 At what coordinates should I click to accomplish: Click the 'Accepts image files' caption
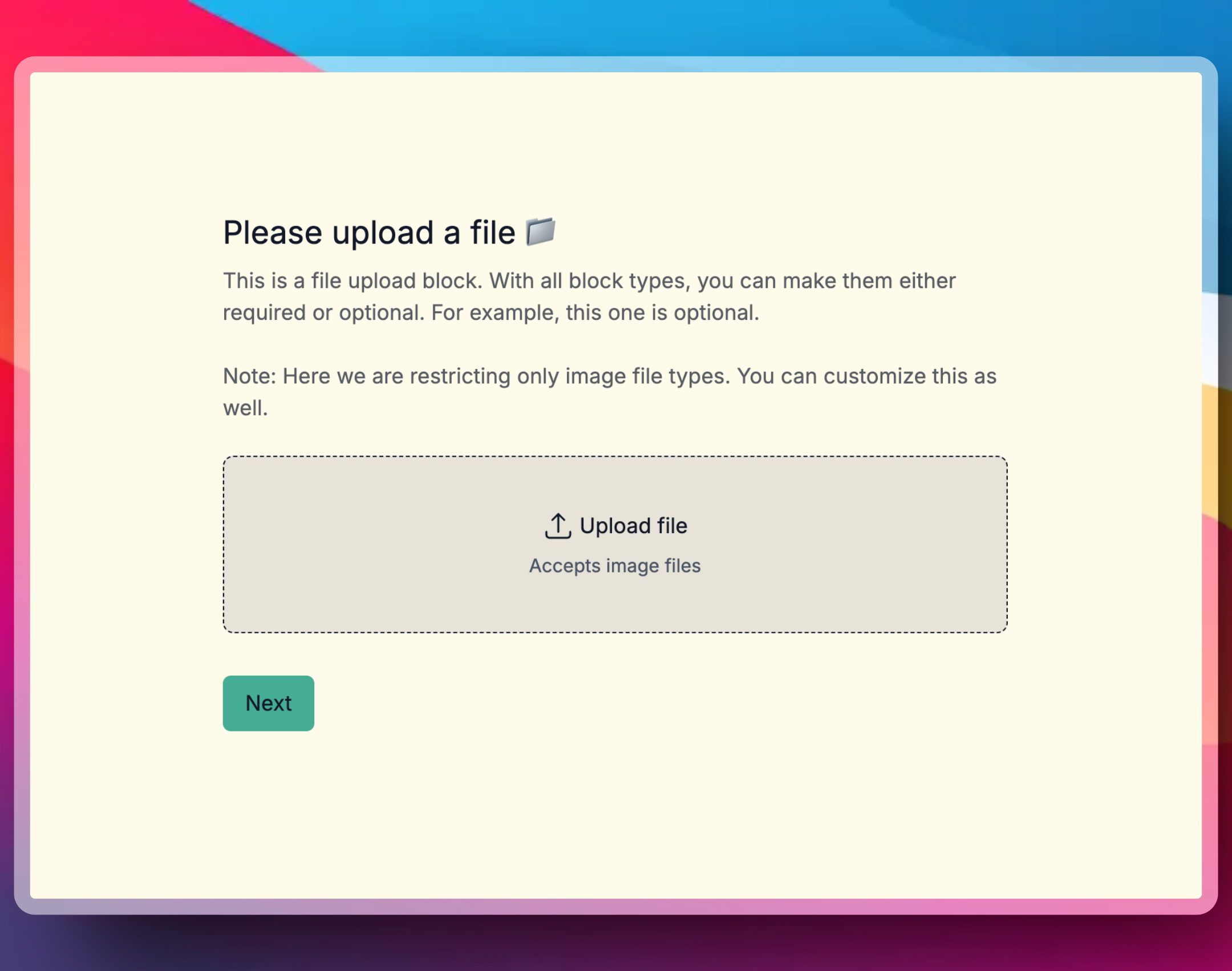[615, 566]
